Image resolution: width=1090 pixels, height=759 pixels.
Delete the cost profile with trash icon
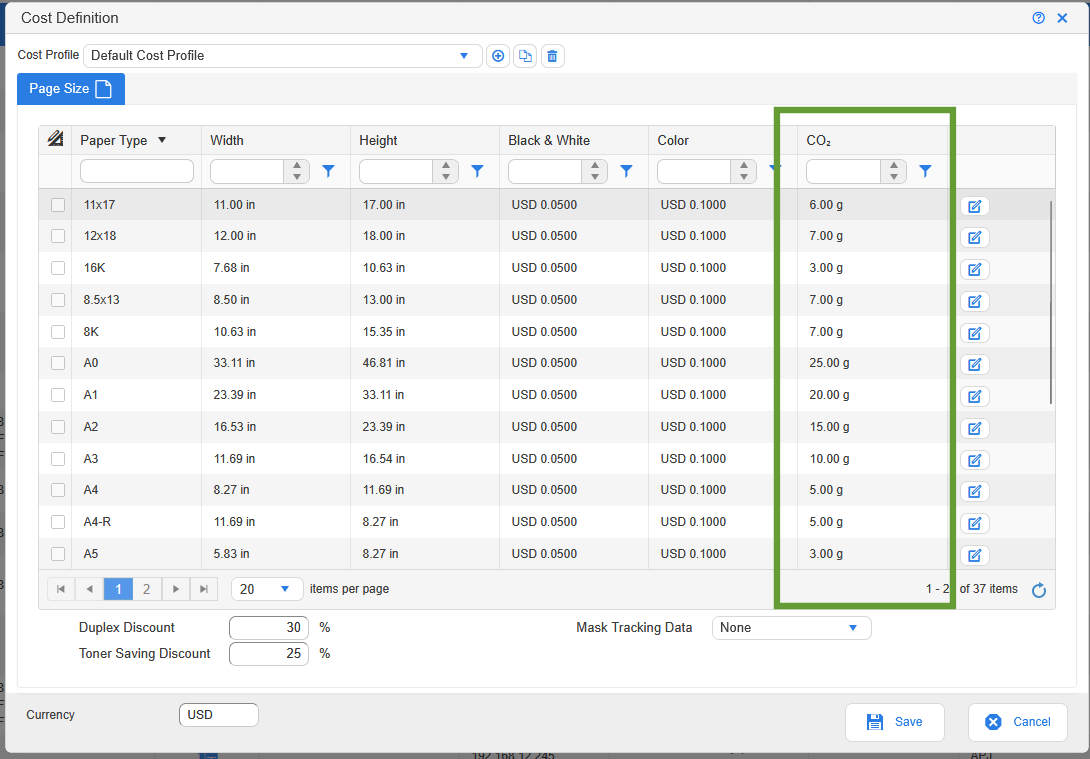(553, 56)
